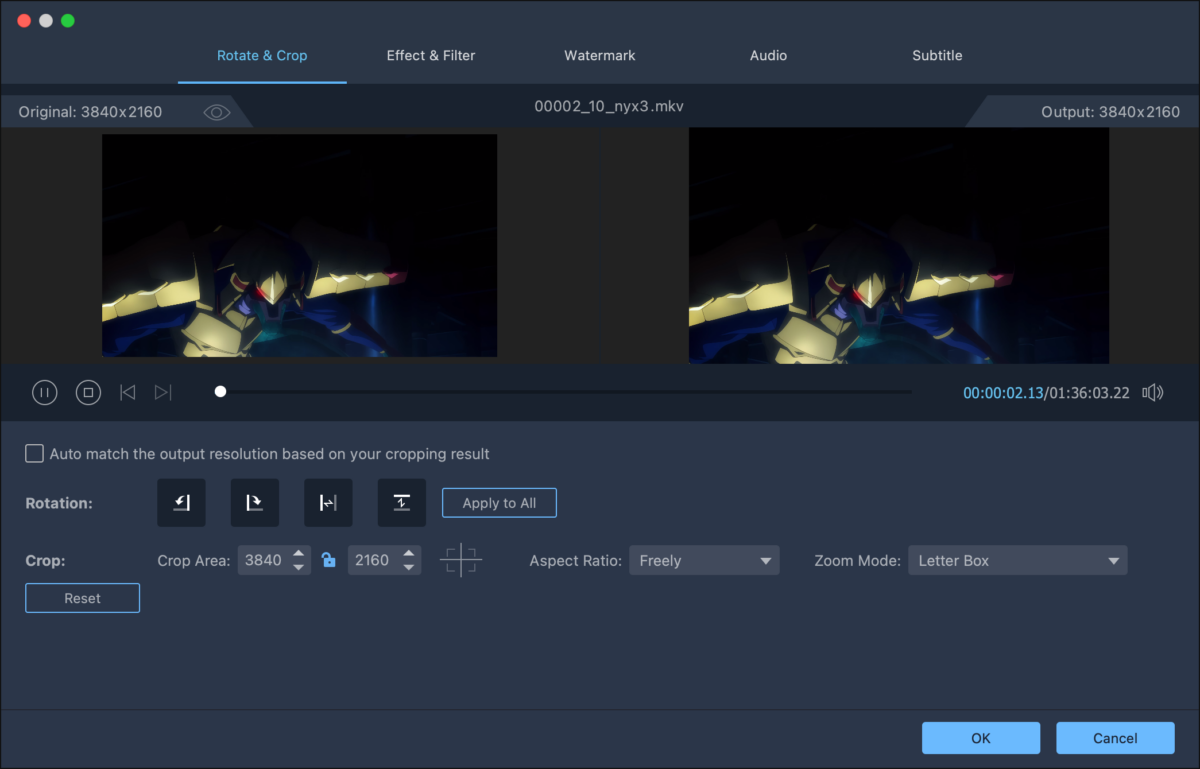
Task: Pause the video playback
Action: tap(44, 393)
